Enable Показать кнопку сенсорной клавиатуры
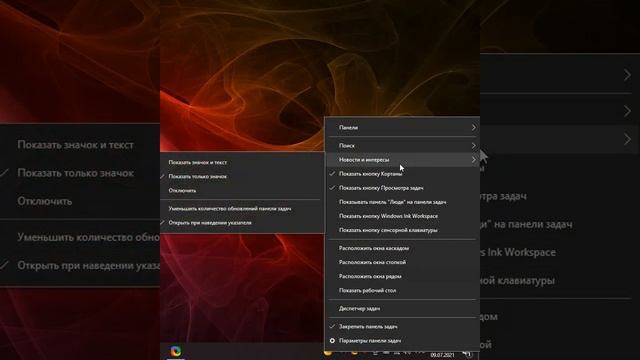The width and height of the screenshot is (640, 360). click(x=402, y=230)
